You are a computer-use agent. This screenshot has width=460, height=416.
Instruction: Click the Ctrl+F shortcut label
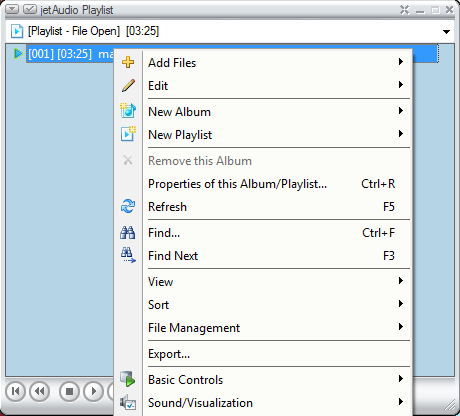coord(378,233)
